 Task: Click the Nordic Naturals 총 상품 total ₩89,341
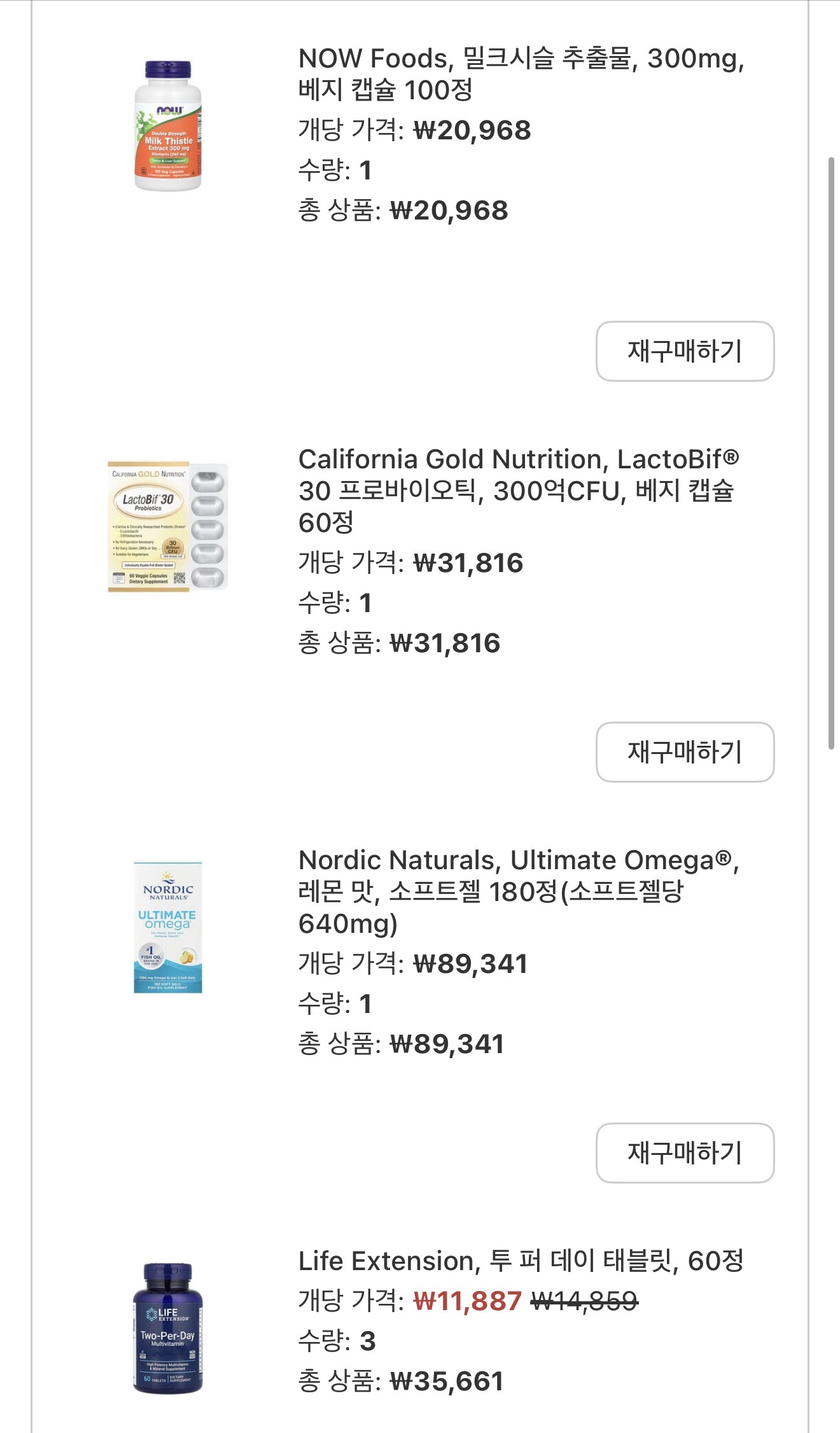(x=446, y=1044)
